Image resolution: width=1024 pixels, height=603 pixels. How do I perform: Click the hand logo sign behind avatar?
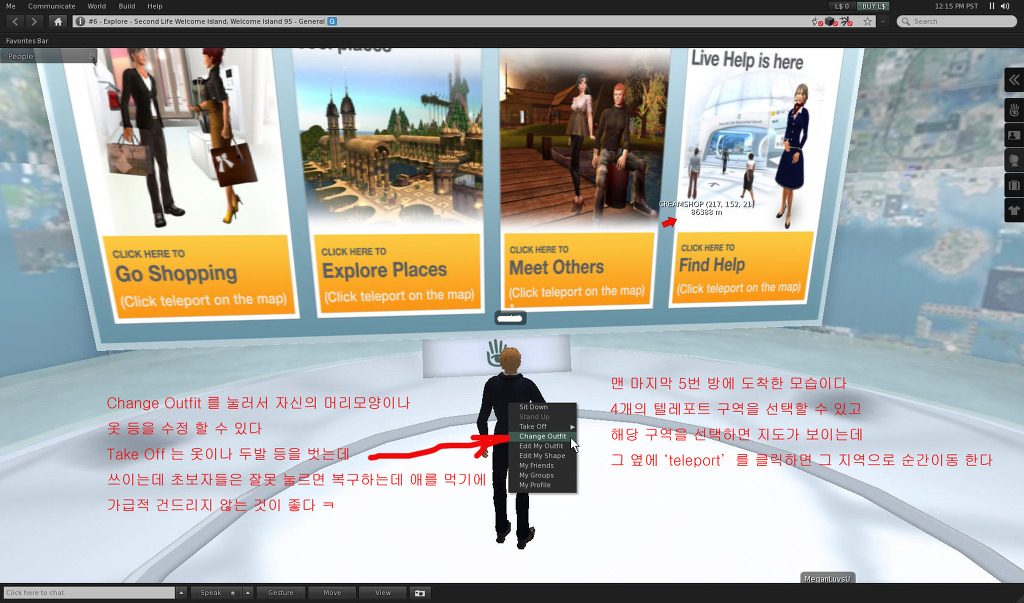(x=497, y=356)
